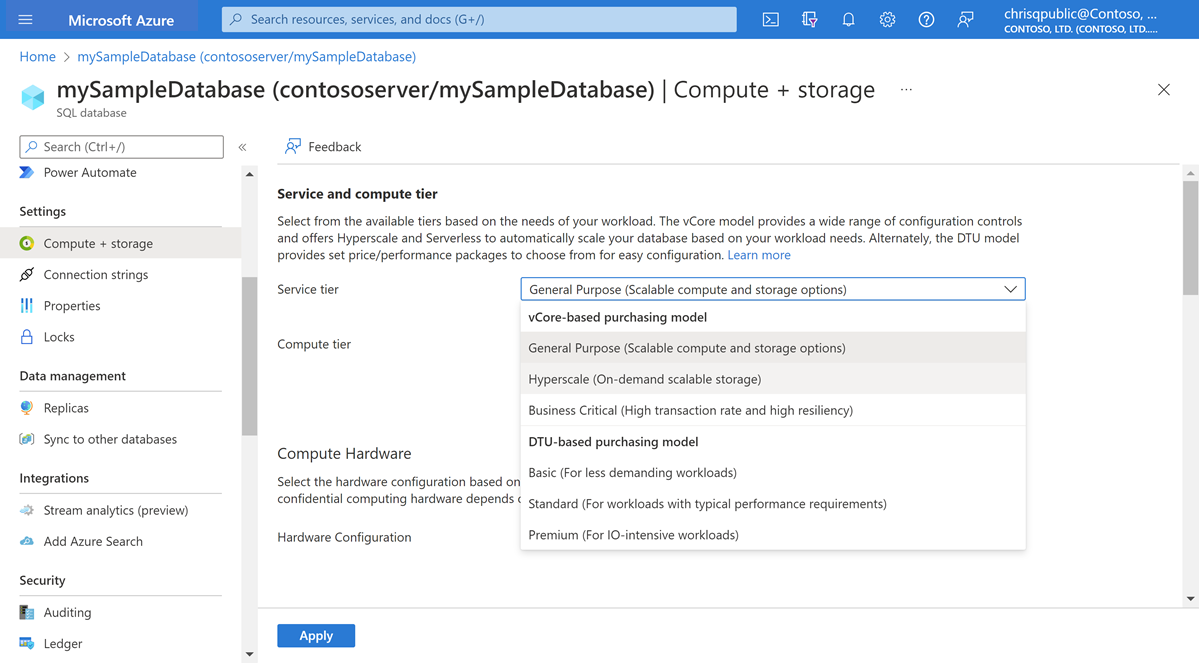Choose Business Critical tier option
The height and width of the screenshot is (663, 1199).
click(x=690, y=410)
